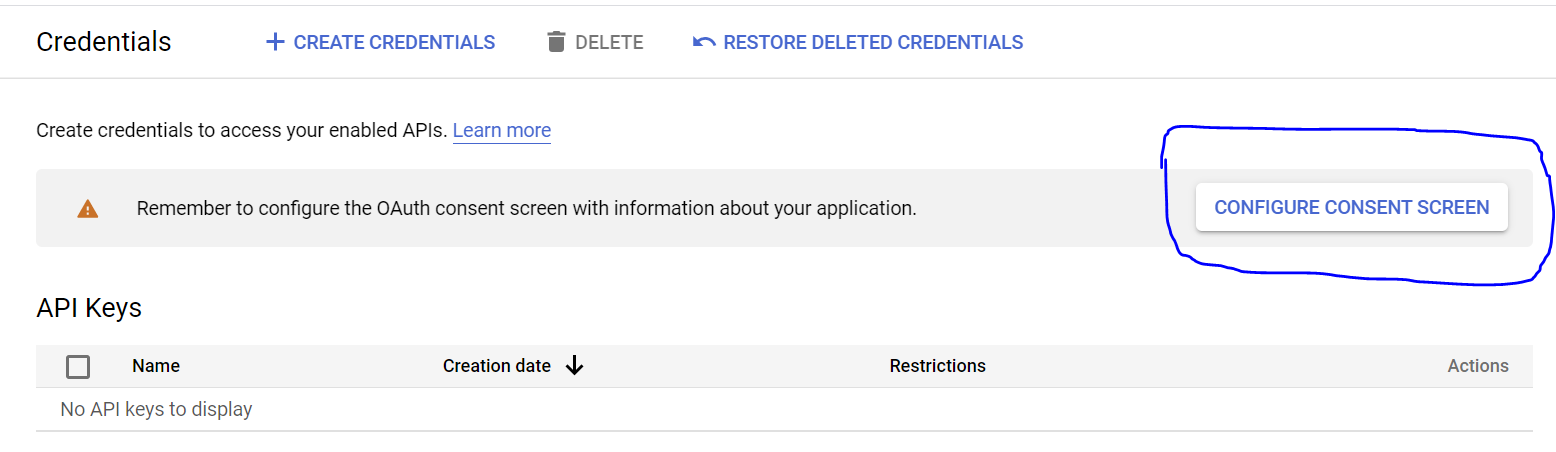Viewport: 1556px width, 452px height.
Task: Tick the select-all checkbox in API Keys table
Action: 78,367
